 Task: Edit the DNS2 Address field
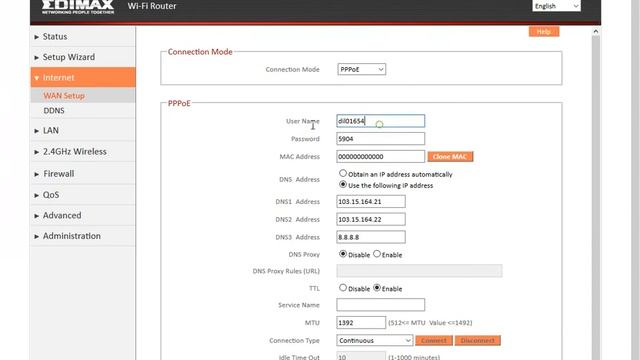point(371,219)
